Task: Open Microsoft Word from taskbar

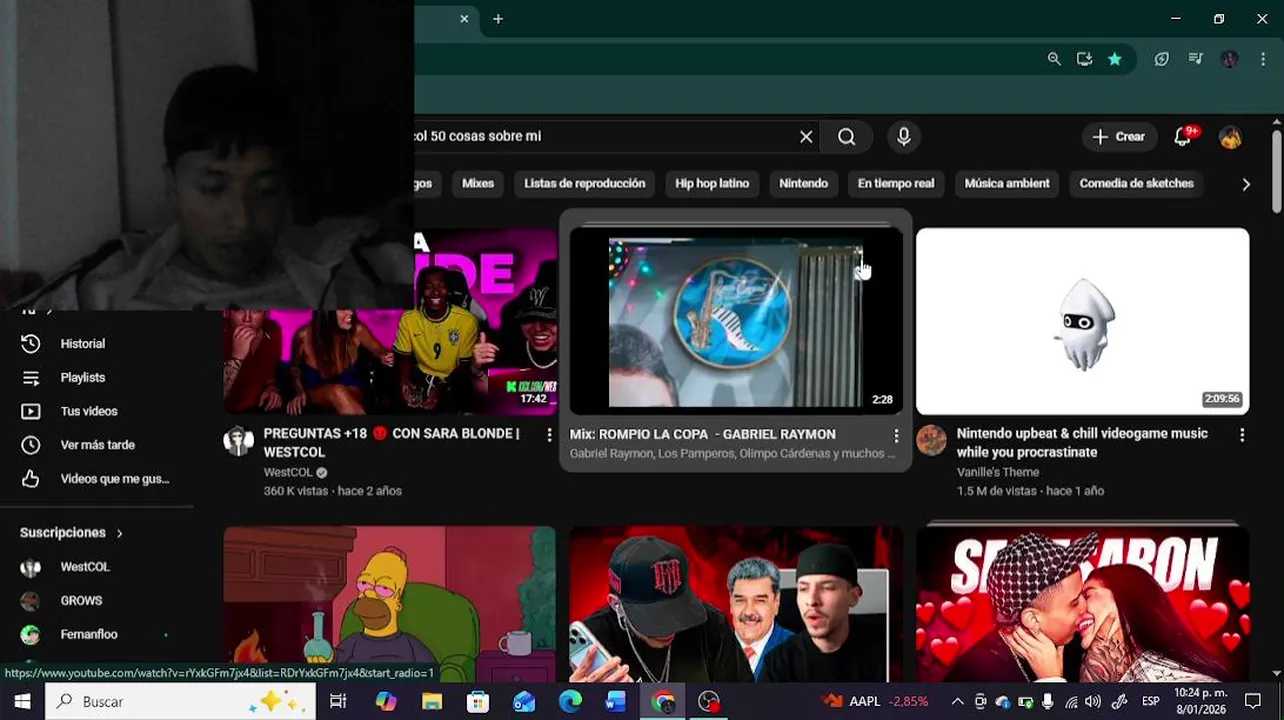Action: (x=615, y=701)
